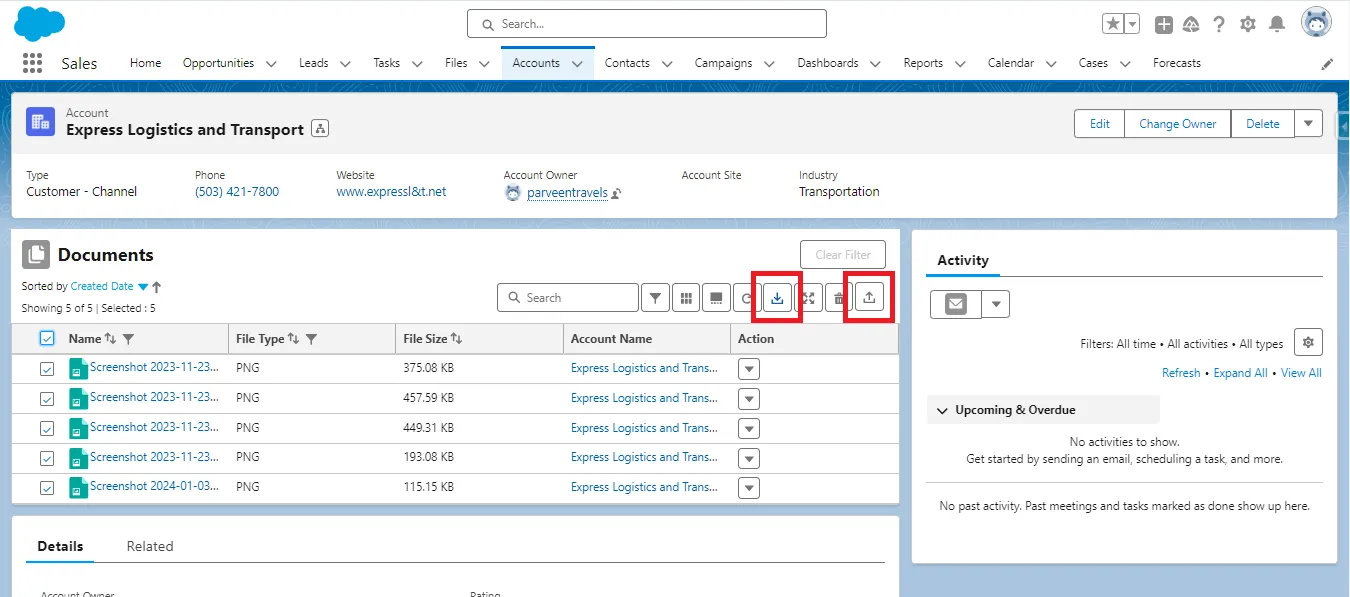Deselect the select-all checkbox in header

pos(45,337)
